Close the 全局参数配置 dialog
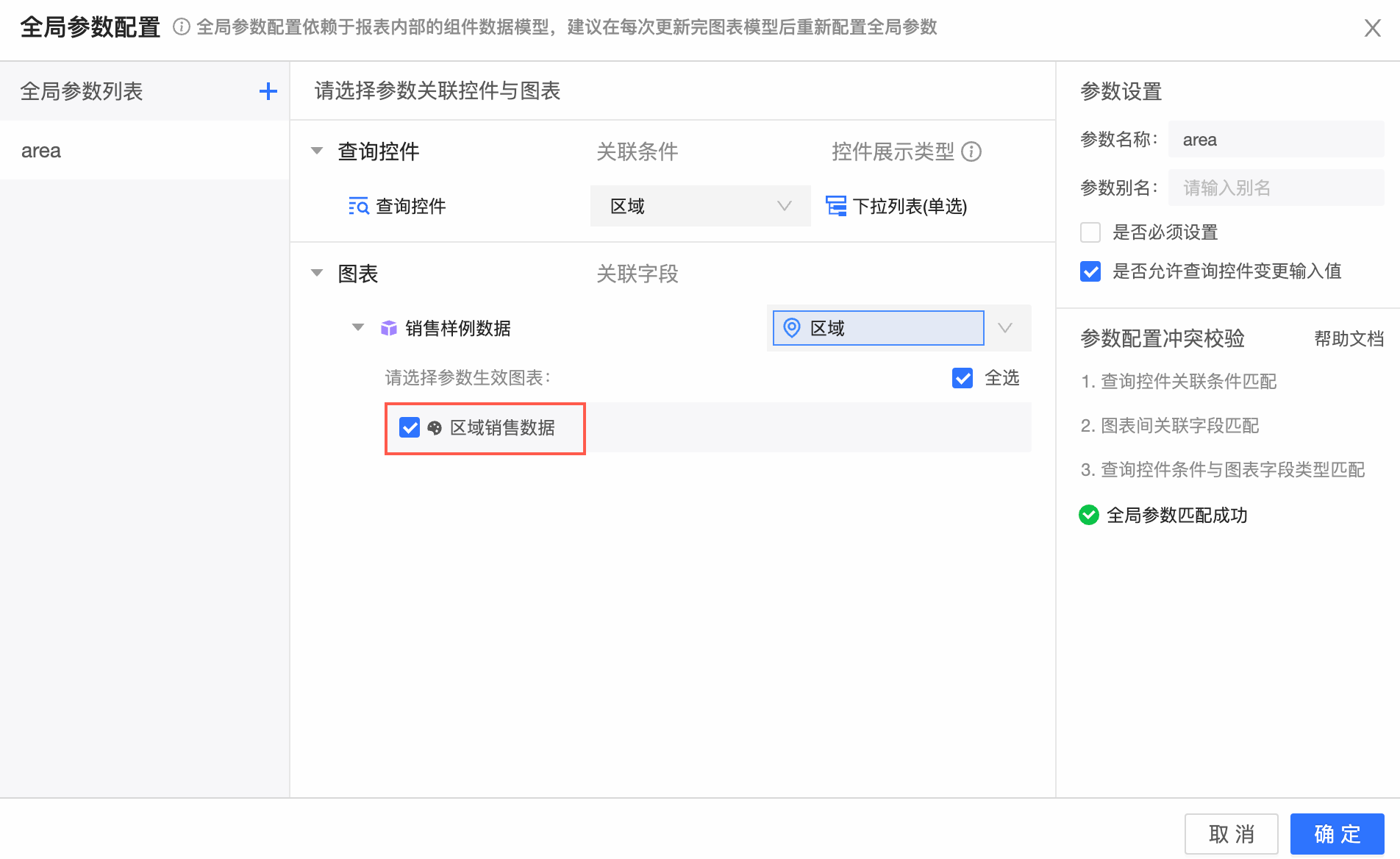Image resolution: width=1400 pixels, height=859 pixels. pos(1372,28)
